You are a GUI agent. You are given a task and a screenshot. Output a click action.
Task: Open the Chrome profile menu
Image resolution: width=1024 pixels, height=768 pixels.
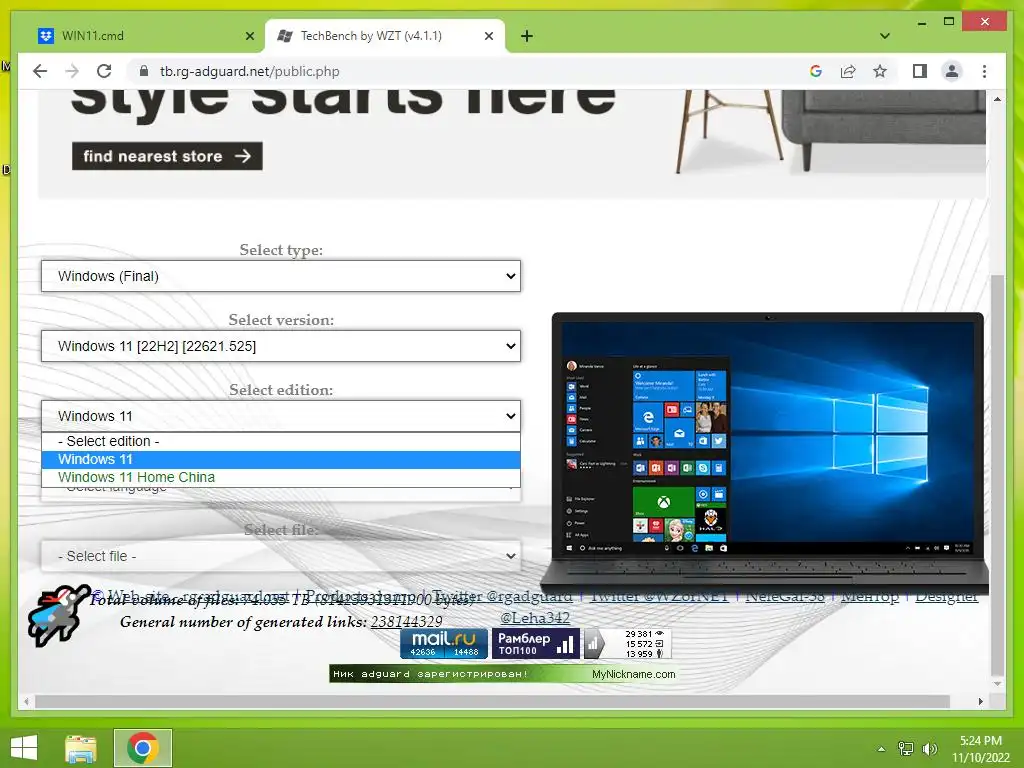pyautogui.click(x=952, y=71)
